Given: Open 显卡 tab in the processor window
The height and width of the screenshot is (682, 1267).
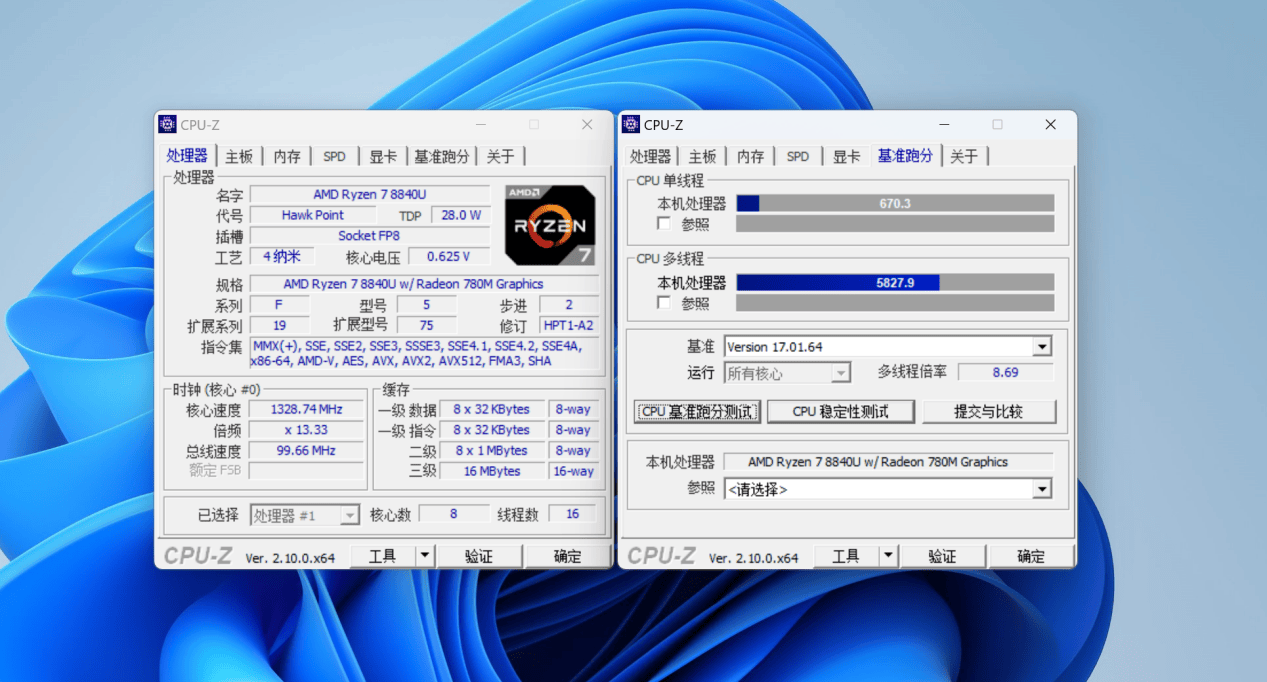Looking at the screenshot, I should pyautogui.click(x=383, y=156).
